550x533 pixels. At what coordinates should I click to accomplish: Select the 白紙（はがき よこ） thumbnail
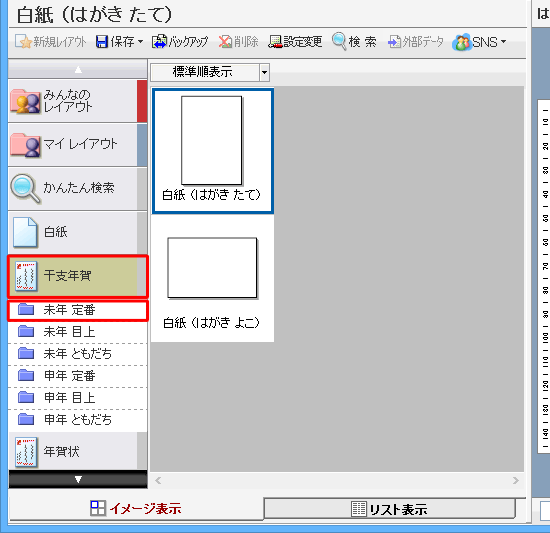(213, 279)
